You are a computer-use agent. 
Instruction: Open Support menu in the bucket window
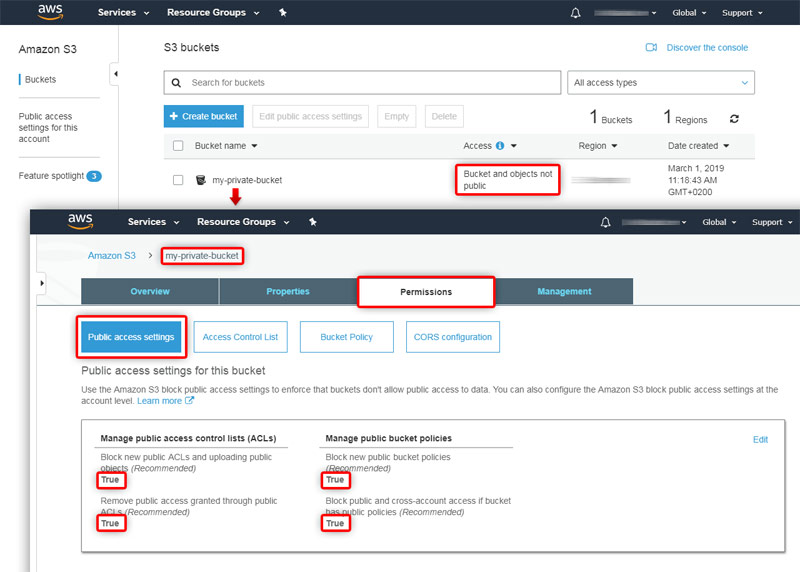772,222
